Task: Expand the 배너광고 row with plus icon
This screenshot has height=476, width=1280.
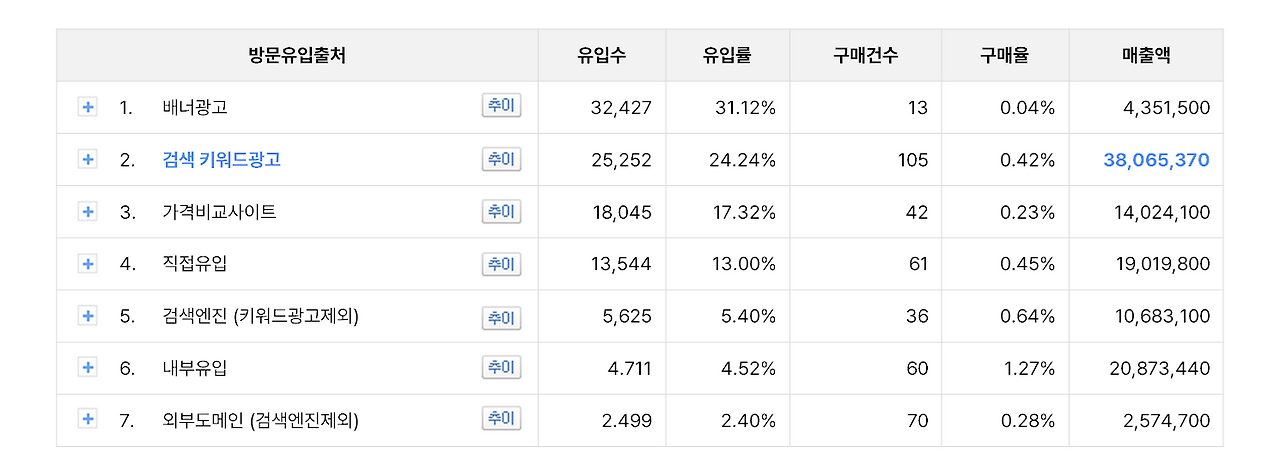Action: (x=88, y=107)
